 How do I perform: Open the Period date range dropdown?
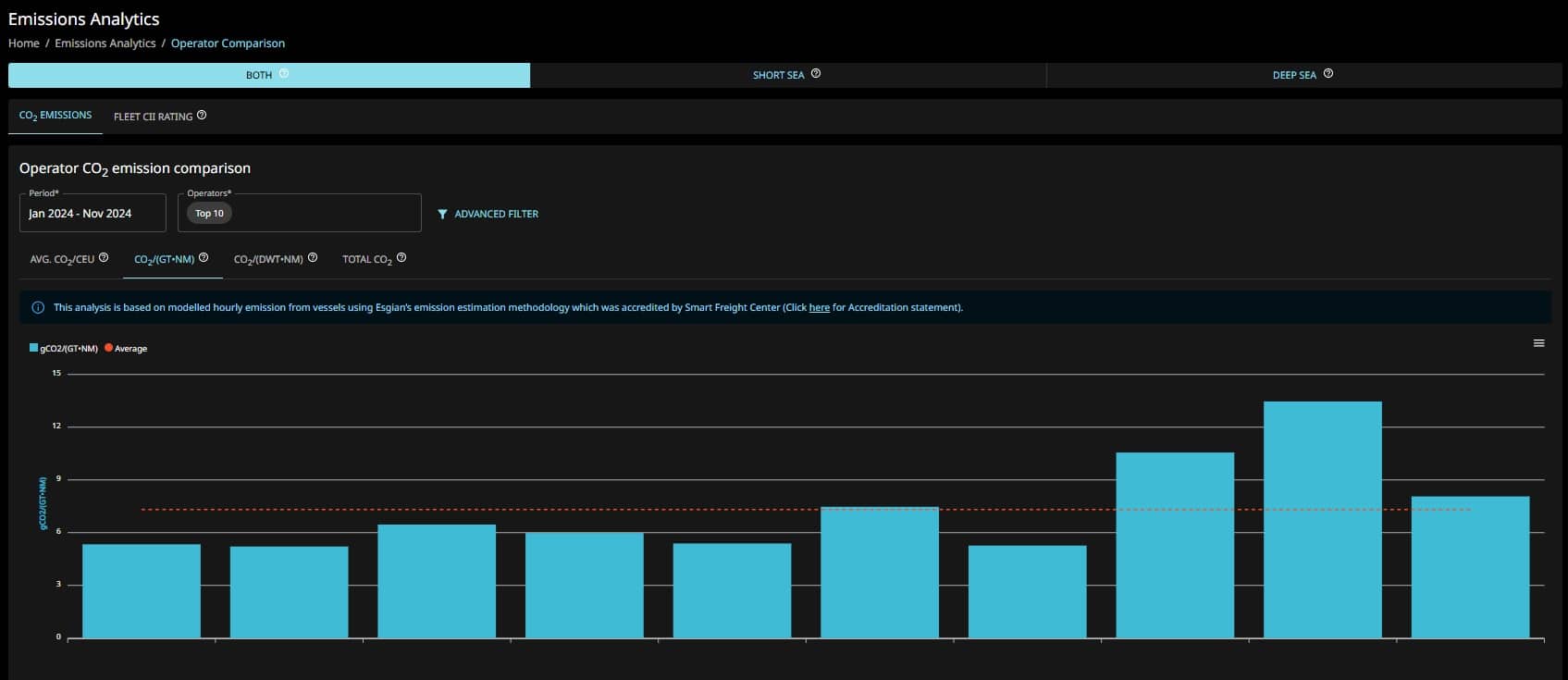click(93, 214)
